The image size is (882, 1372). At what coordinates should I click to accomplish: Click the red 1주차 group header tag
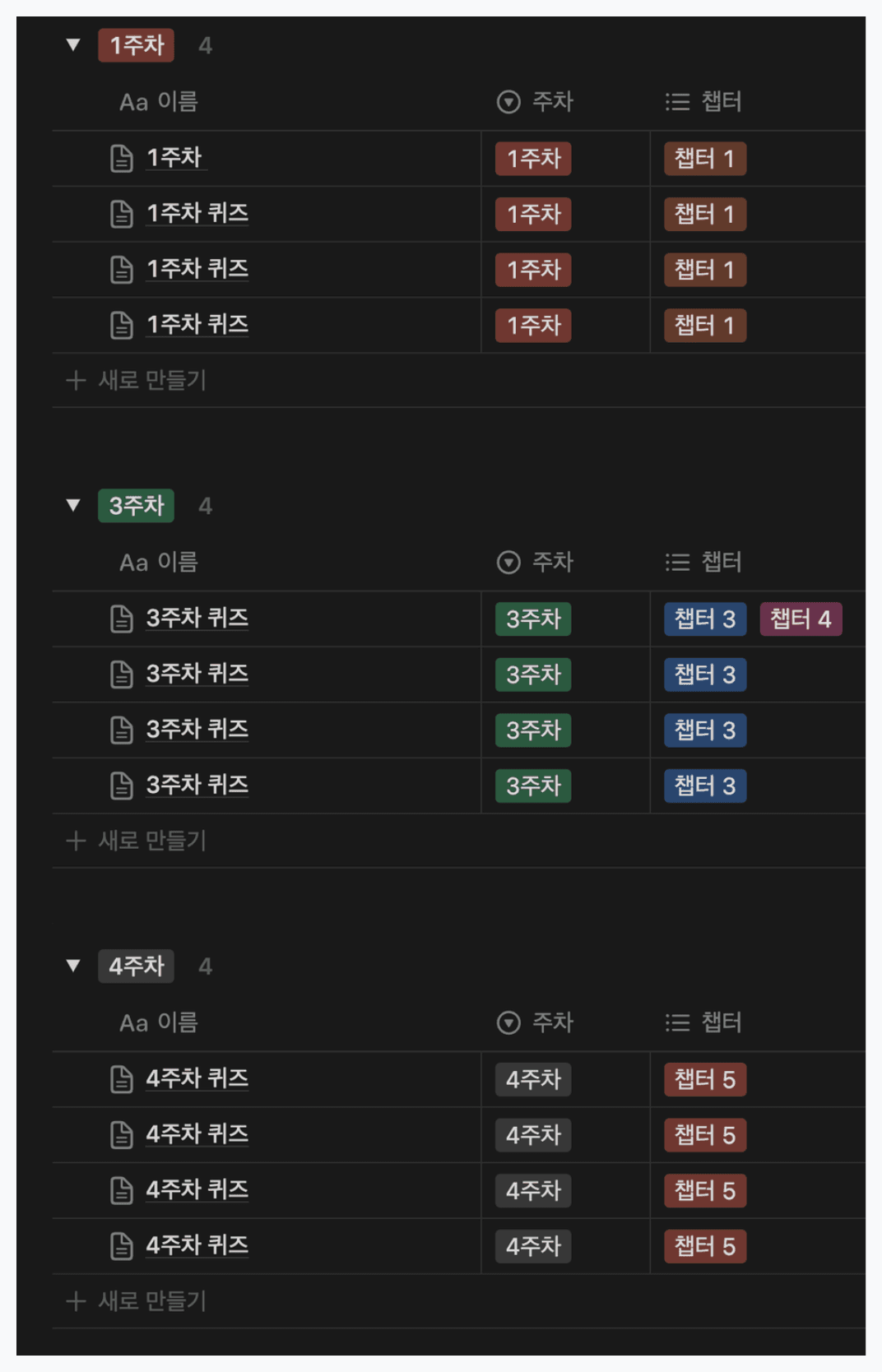pos(137,45)
